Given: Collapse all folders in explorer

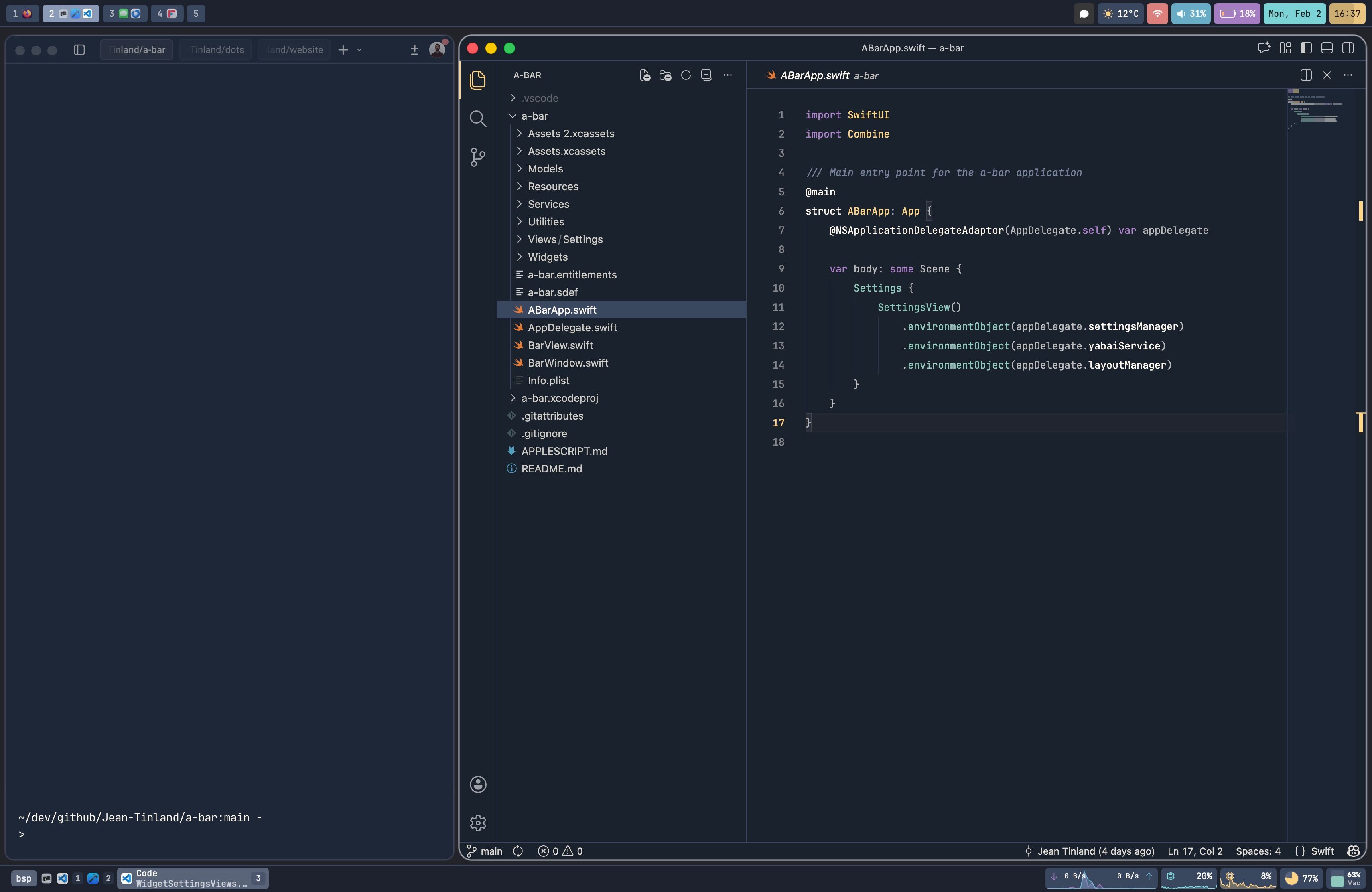Looking at the screenshot, I should pos(706,75).
